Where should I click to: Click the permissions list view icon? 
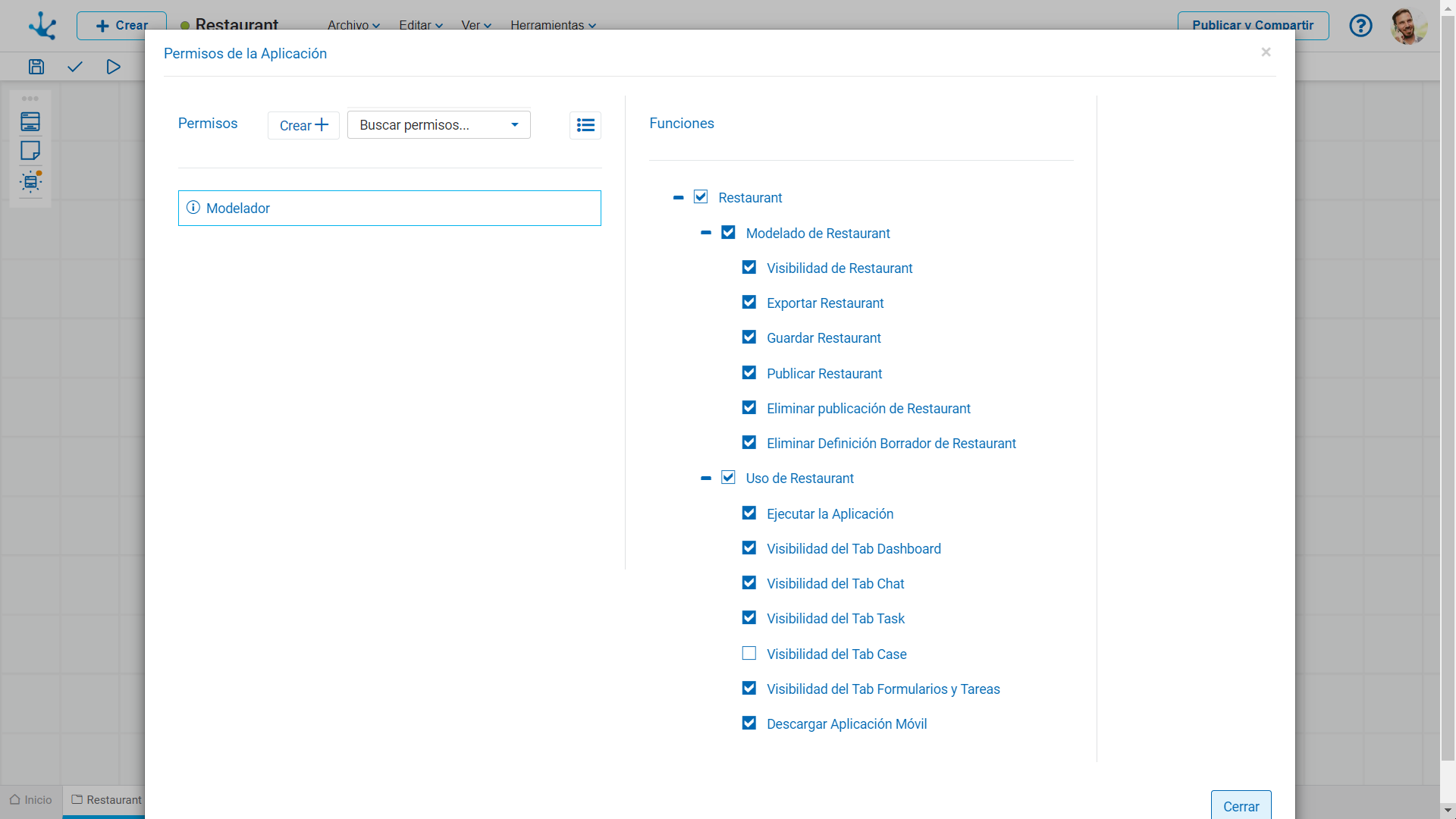pos(585,125)
